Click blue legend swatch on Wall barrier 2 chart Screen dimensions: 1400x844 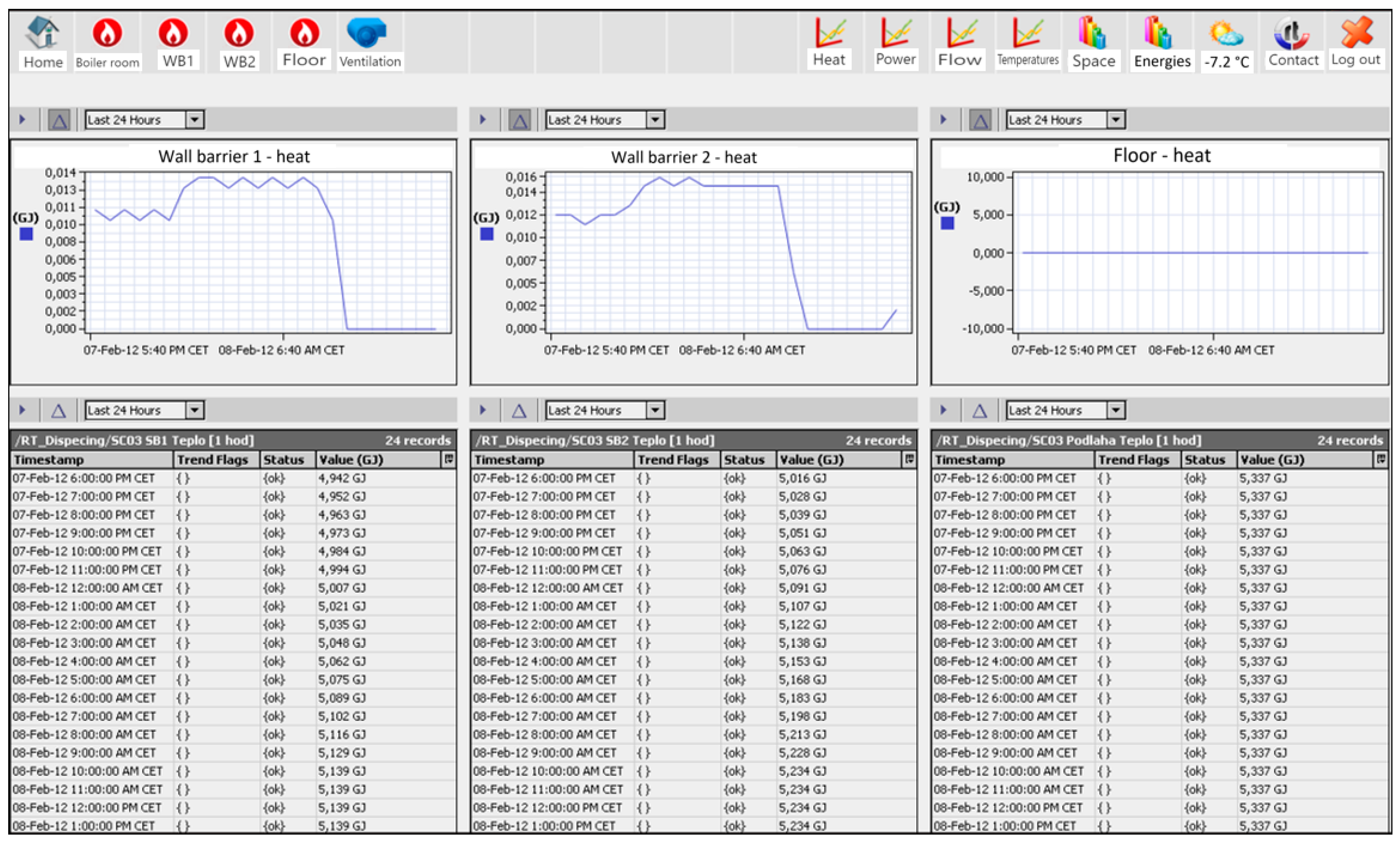(x=486, y=234)
